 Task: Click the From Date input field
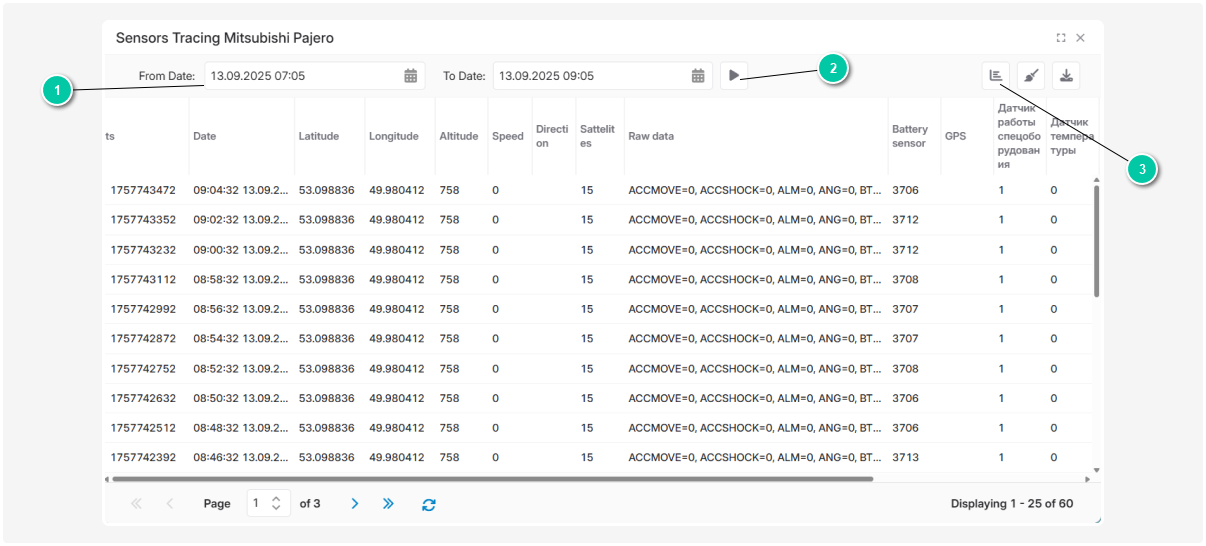click(x=302, y=76)
